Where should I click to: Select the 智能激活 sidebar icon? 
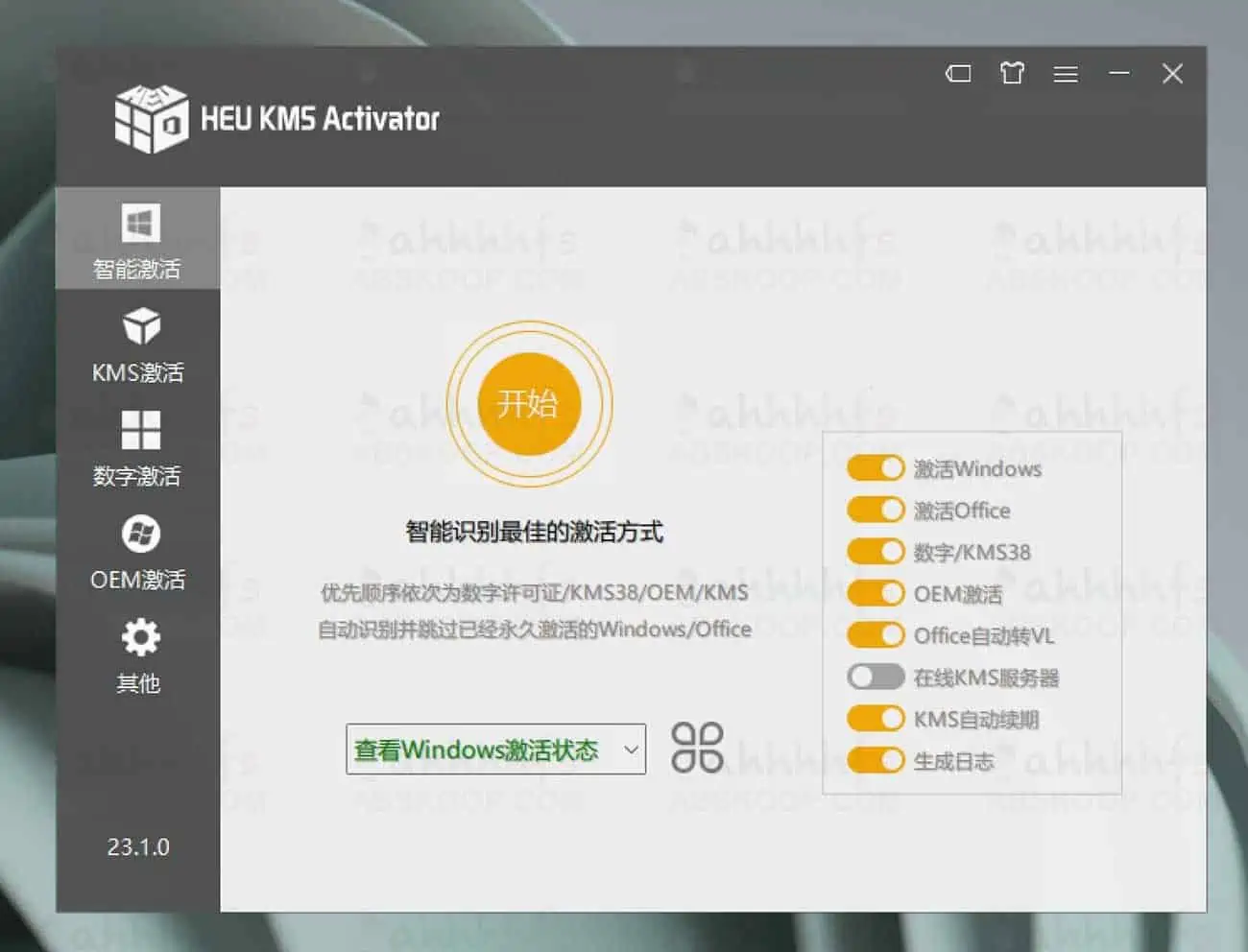pyautogui.click(x=139, y=238)
